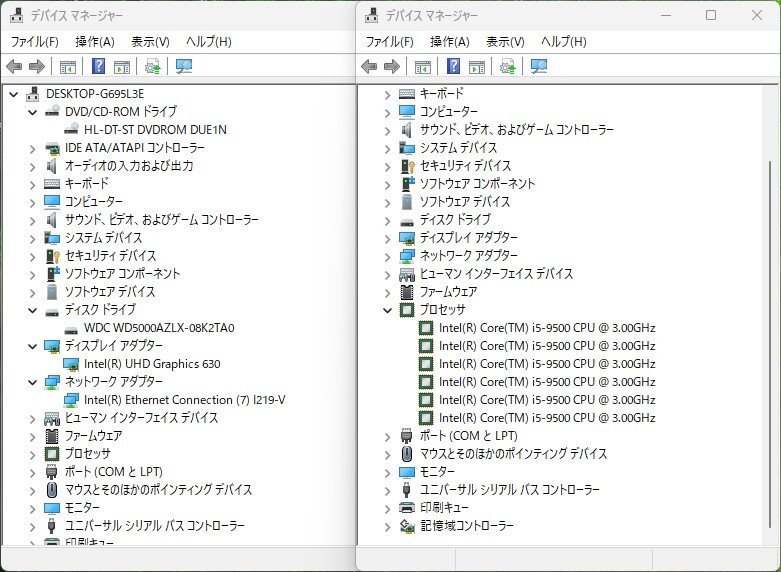Click Help icon in right window toolbar

(453, 66)
